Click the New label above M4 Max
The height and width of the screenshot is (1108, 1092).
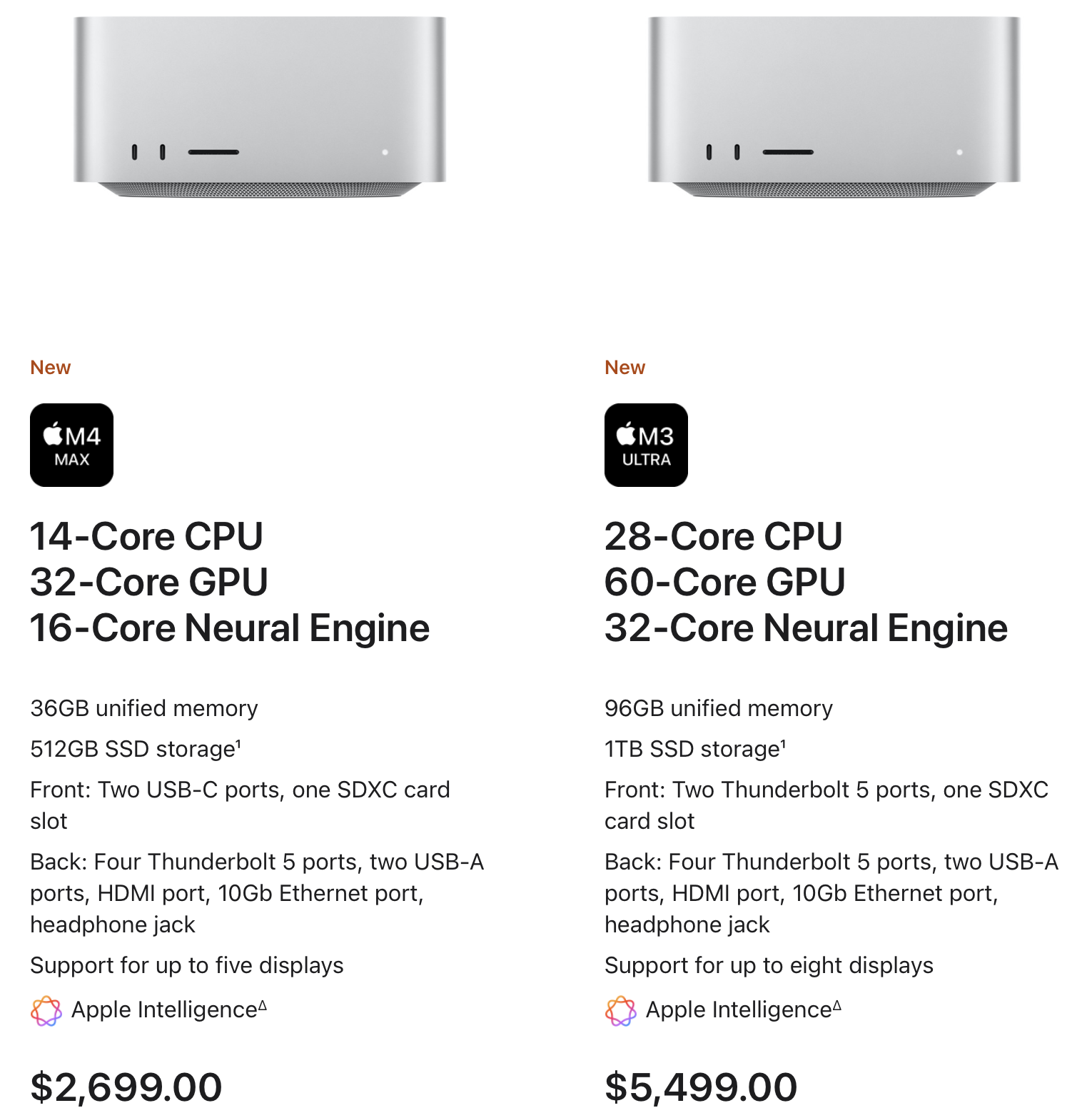pos(50,367)
